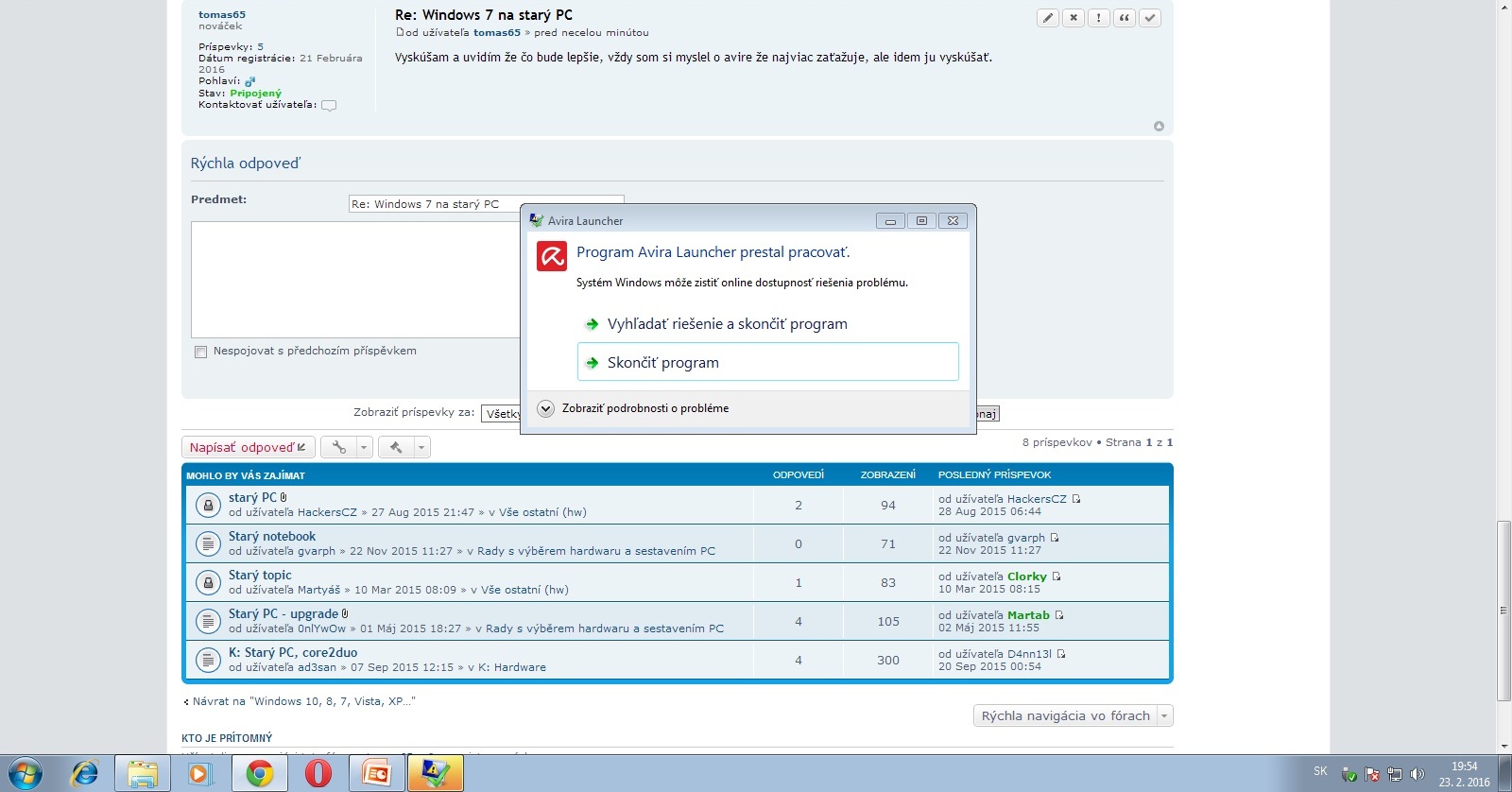The image size is (1512, 792).
Task: Open Clorky's profile from last post column
Action: tap(1027, 577)
